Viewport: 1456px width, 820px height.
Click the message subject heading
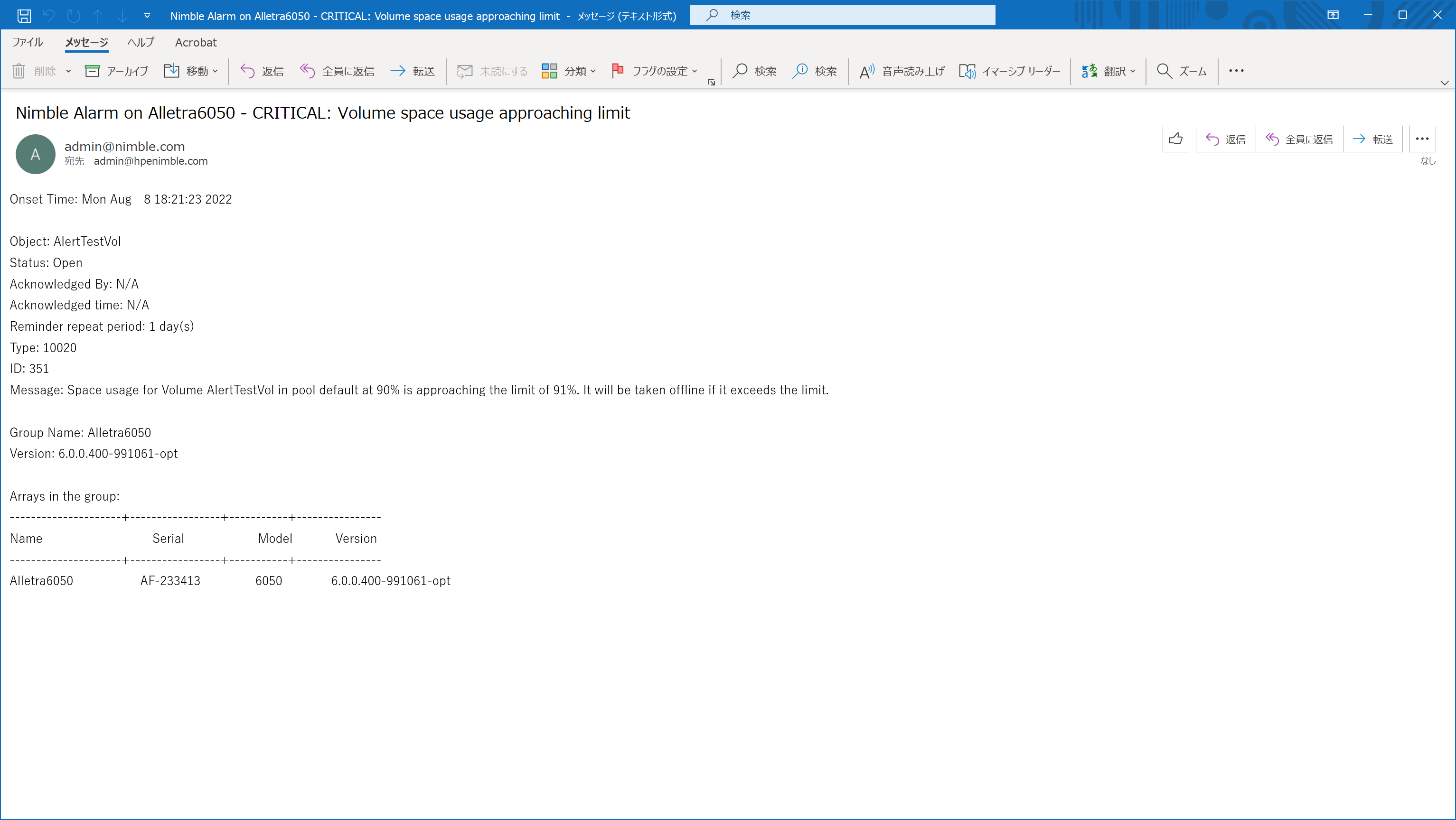point(322,113)
